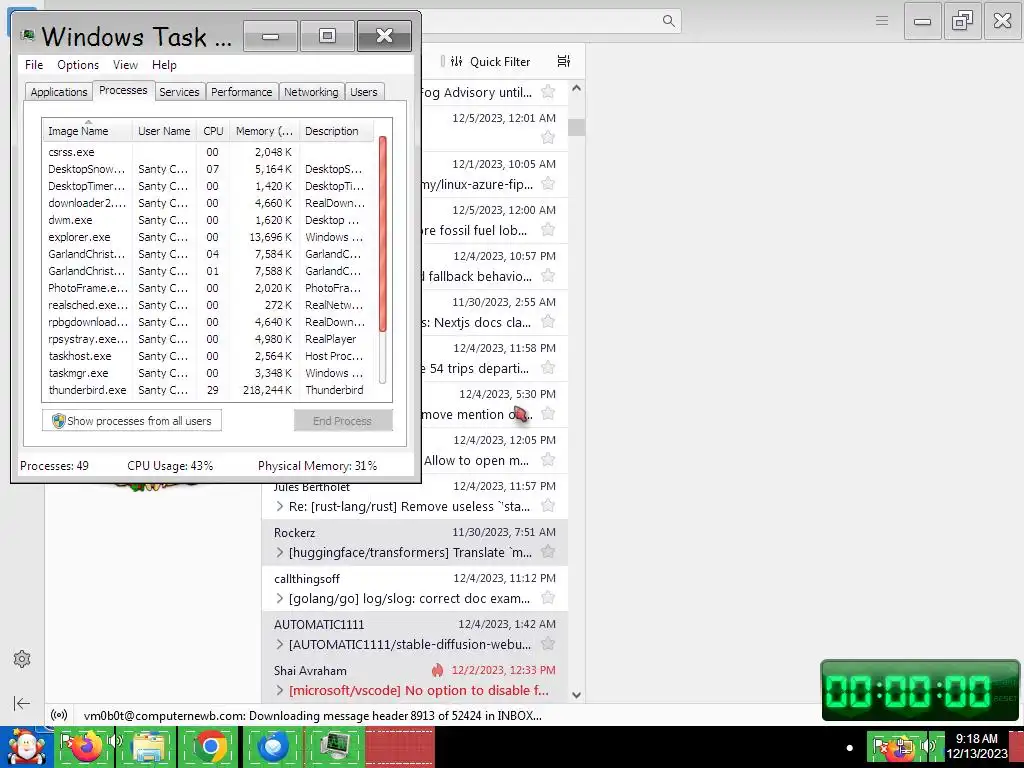Star the Allow to open message
This screenshot has width=1024, height=768.
tap(548, 460)
